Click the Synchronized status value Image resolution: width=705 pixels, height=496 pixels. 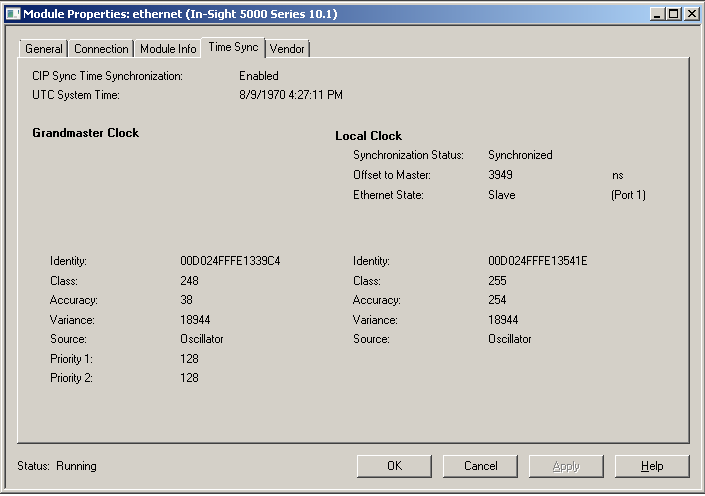pos(520,155)
